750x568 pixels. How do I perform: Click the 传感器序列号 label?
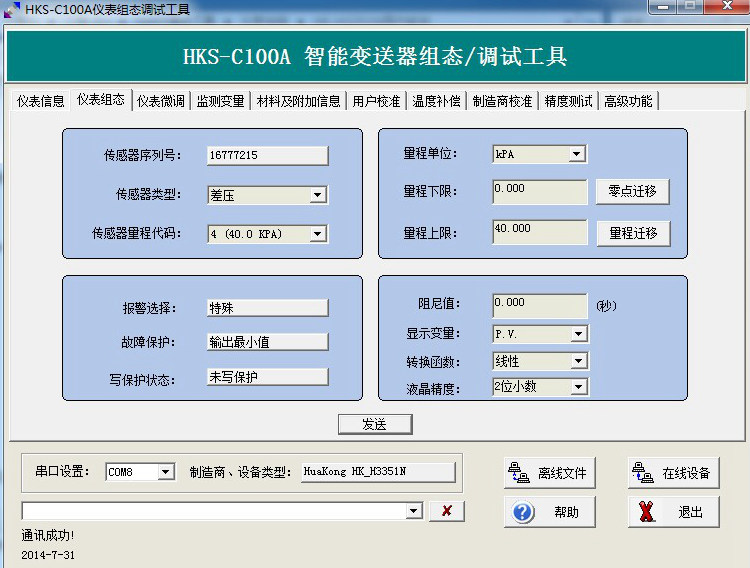(x=143, y=155)
